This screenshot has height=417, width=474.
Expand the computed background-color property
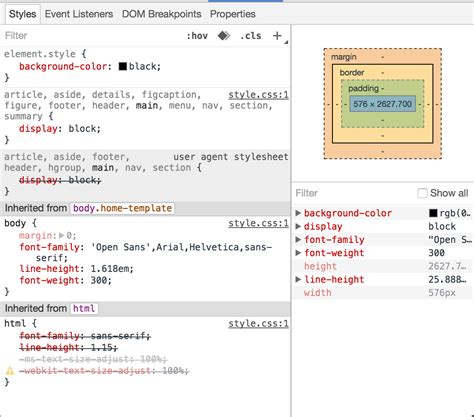pyautogui.click(x=298, y=213)
